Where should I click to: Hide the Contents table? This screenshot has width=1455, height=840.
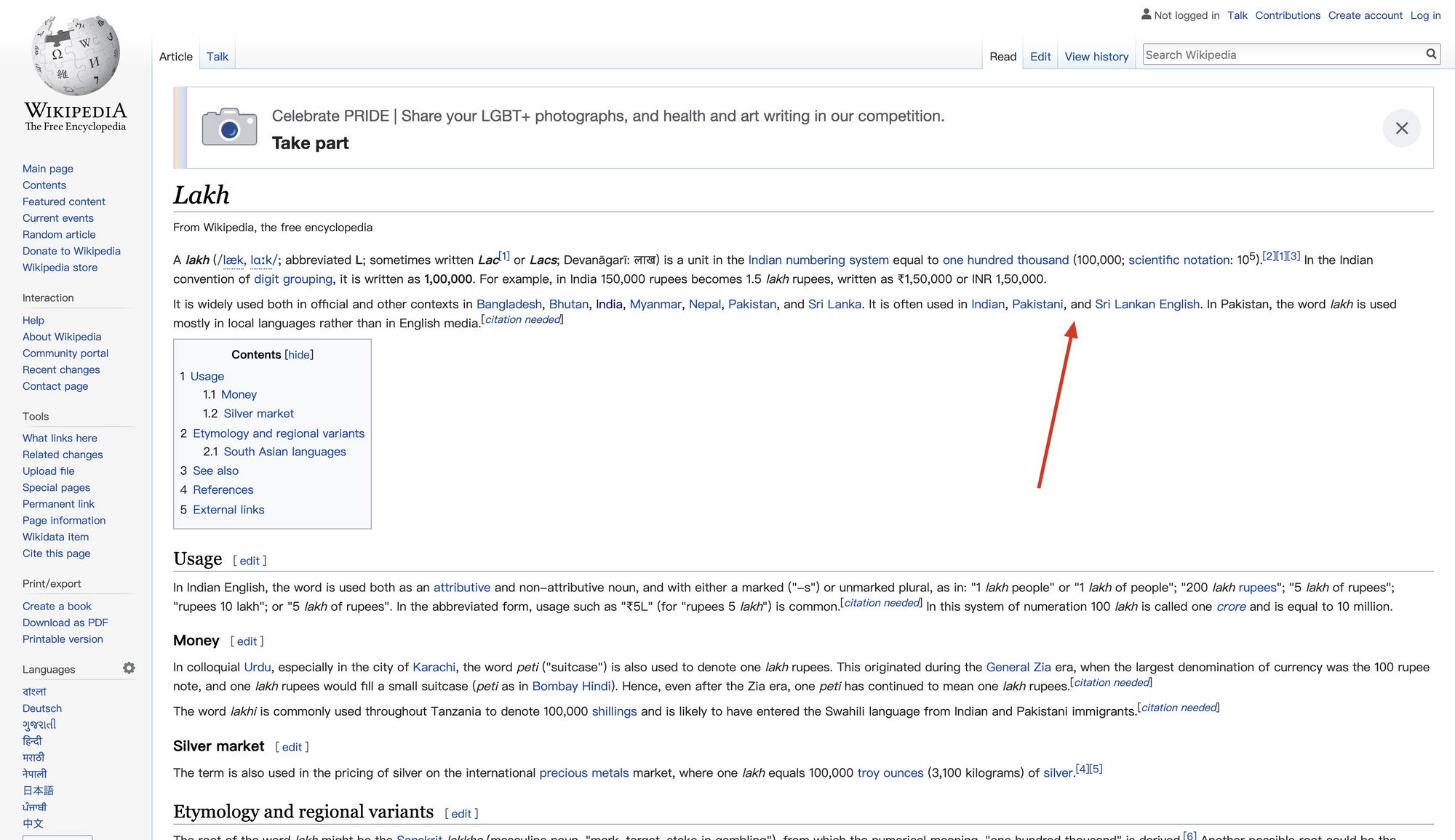coord(299,355)
